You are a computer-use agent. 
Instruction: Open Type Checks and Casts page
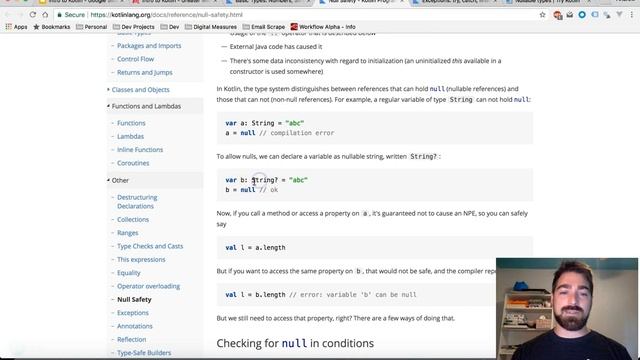tap(150, 246)
